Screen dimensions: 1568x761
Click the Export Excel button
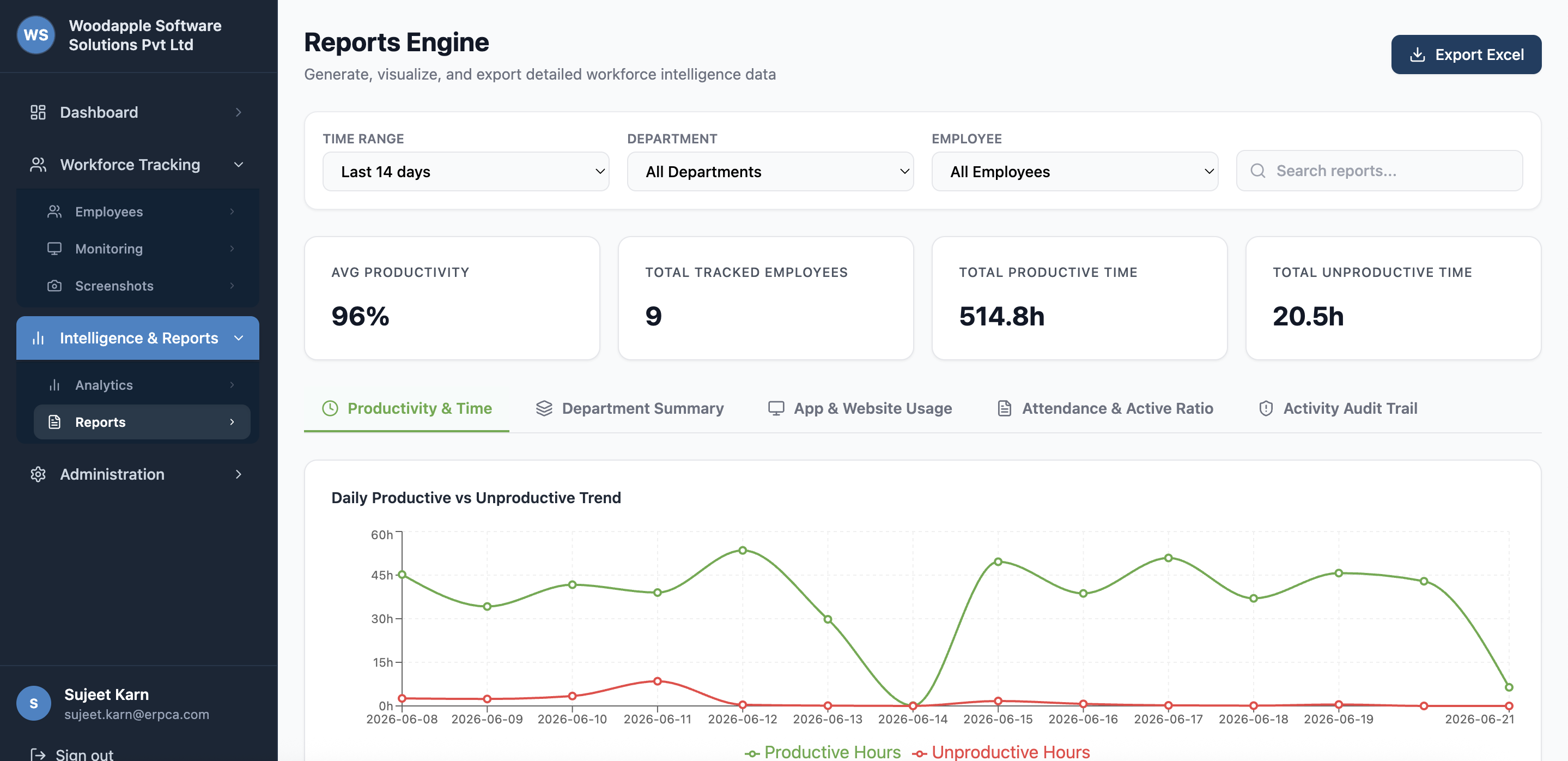pyautogui.click(x=1466, y=55)
